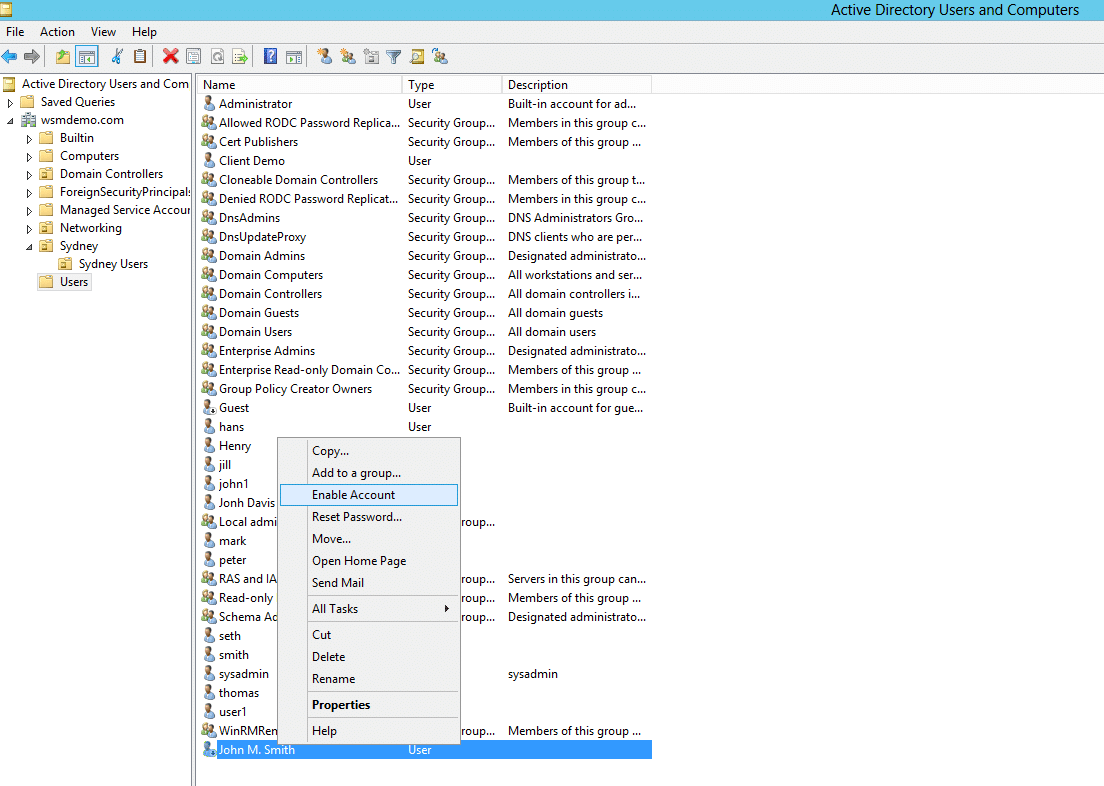
Task: Open the All Tasks submenu arrow
Action: pyautogui.click(x=446, y=609)
